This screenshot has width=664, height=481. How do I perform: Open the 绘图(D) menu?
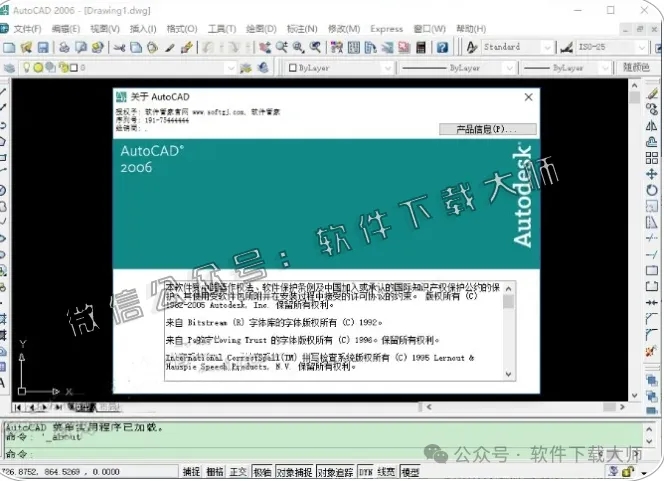point(261,29)
